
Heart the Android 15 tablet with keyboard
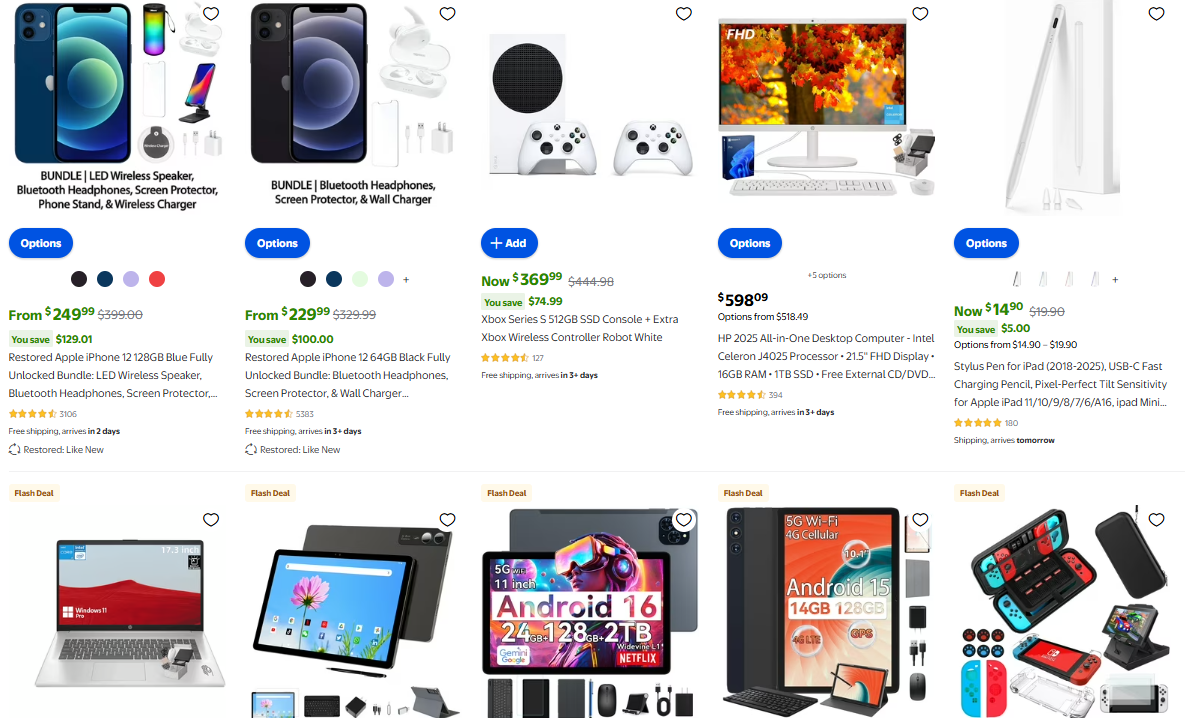[920, 519]
